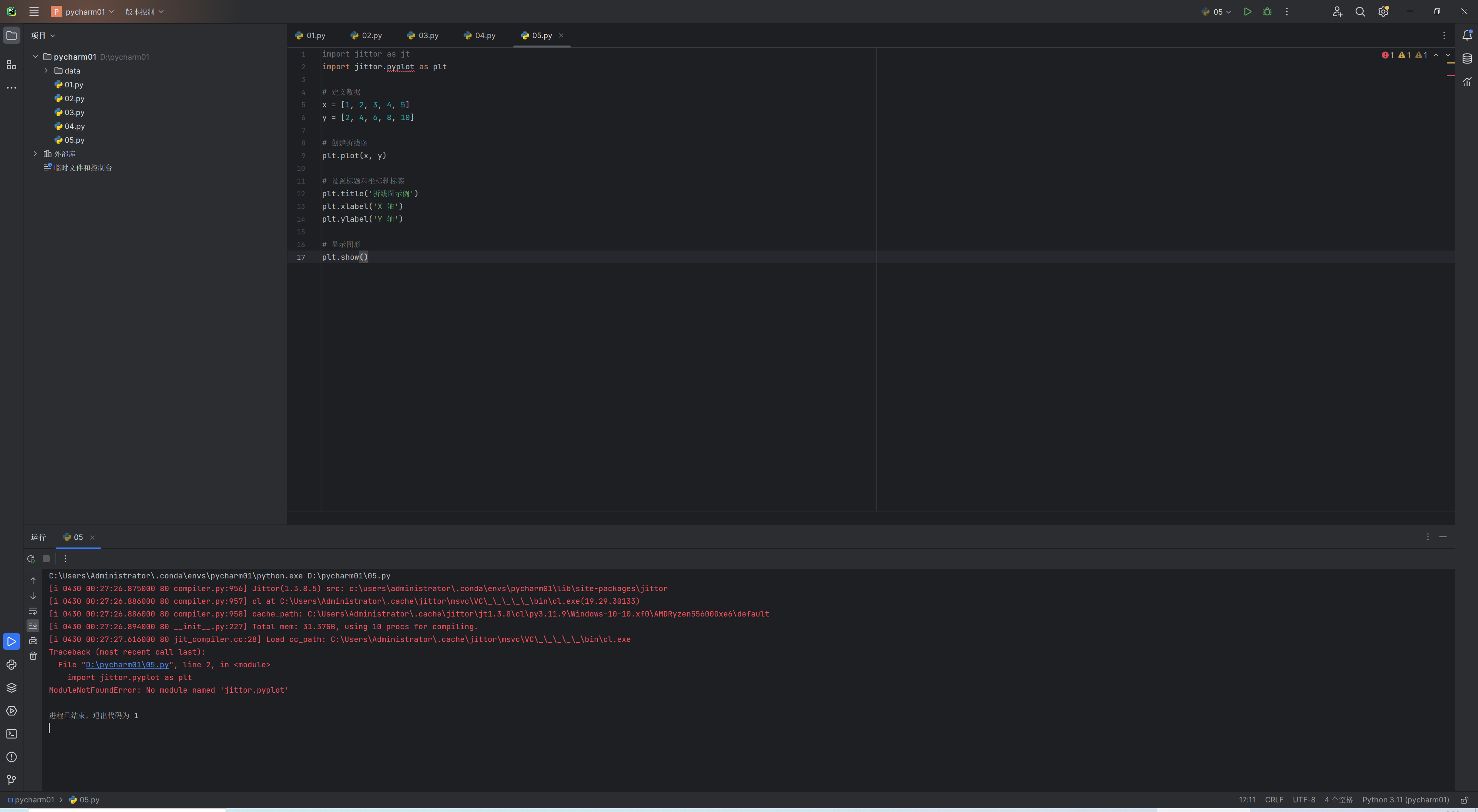Switch to the 03.py editor tab
This screenshot has height=812, width=1478.
[423, 35]
